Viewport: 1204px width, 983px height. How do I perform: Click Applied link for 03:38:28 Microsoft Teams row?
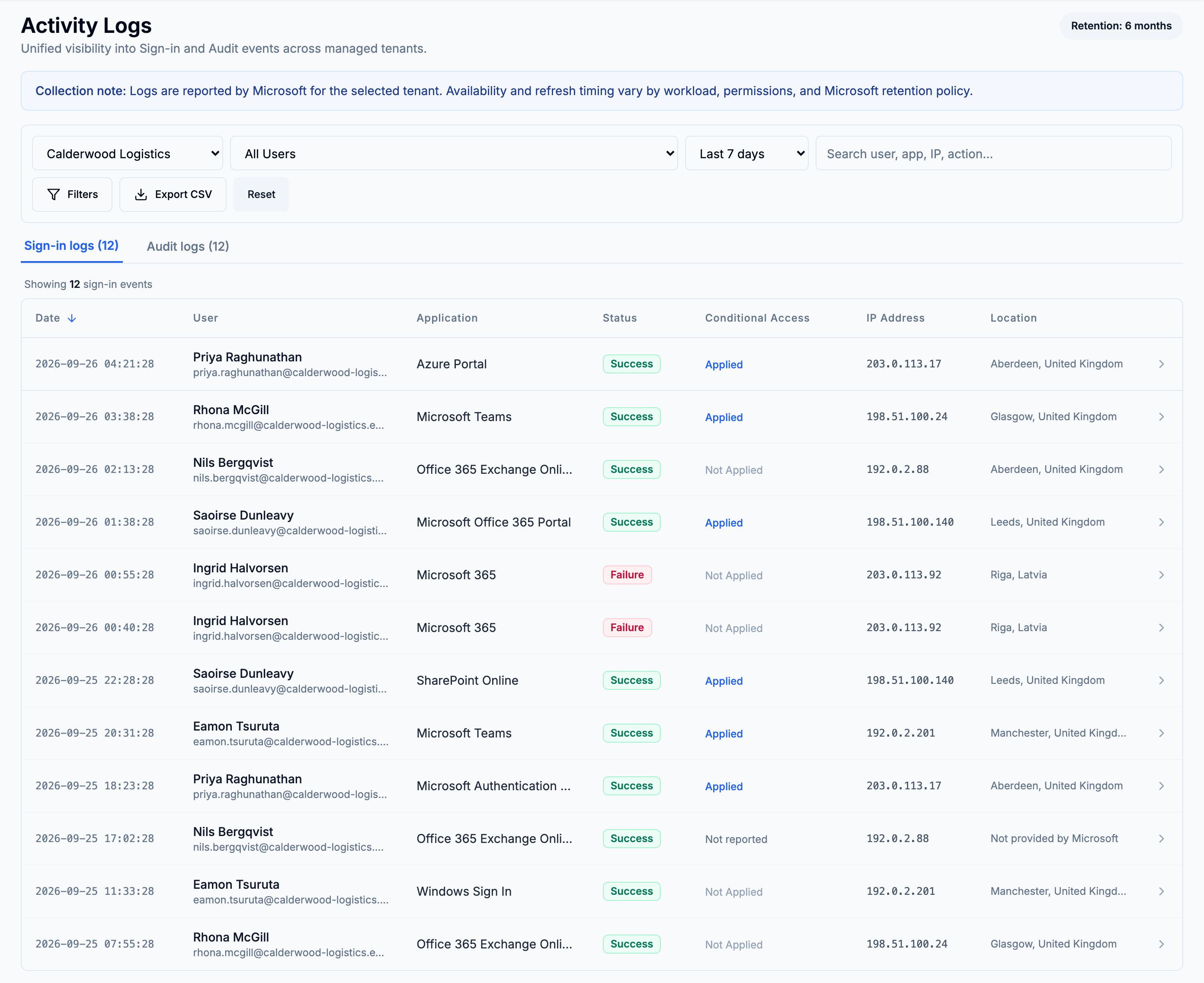click(x=724, y=417)
